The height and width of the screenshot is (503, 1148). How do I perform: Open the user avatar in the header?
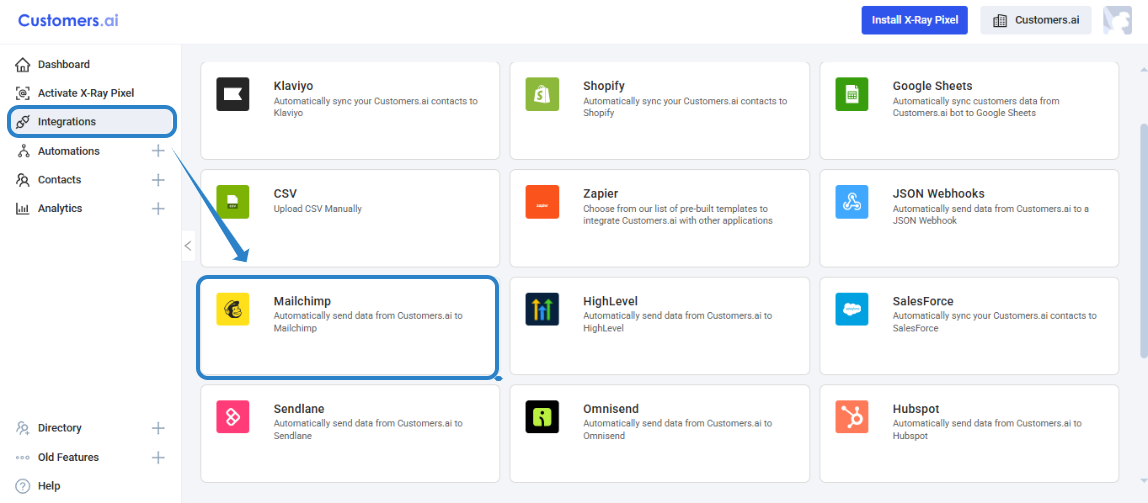click(1117, 21)
